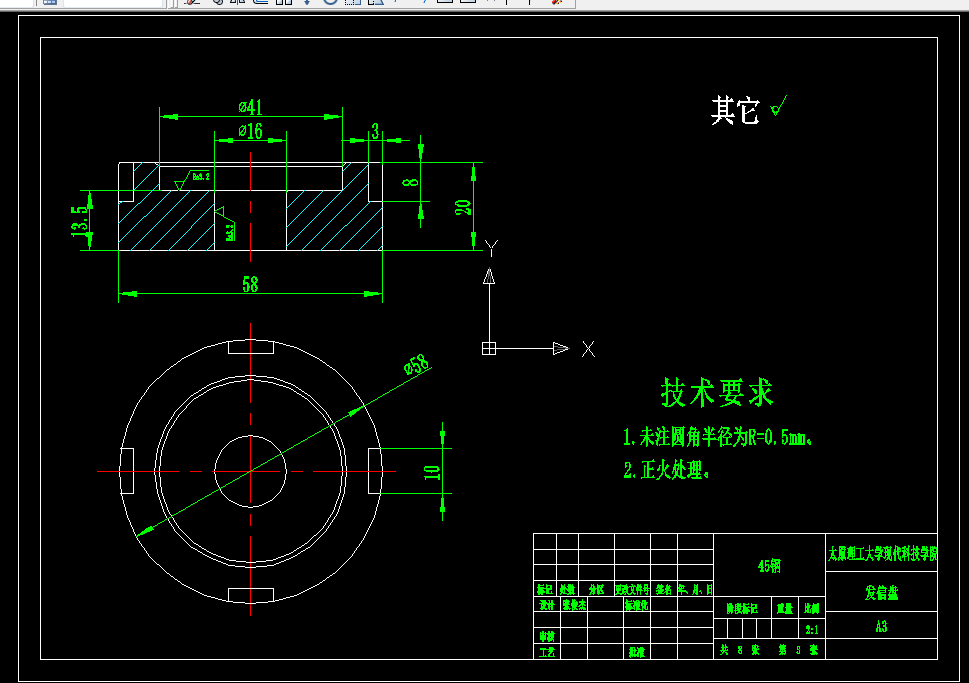
Task: Select the 2:1 scale value
Action: tap(812, 630)
